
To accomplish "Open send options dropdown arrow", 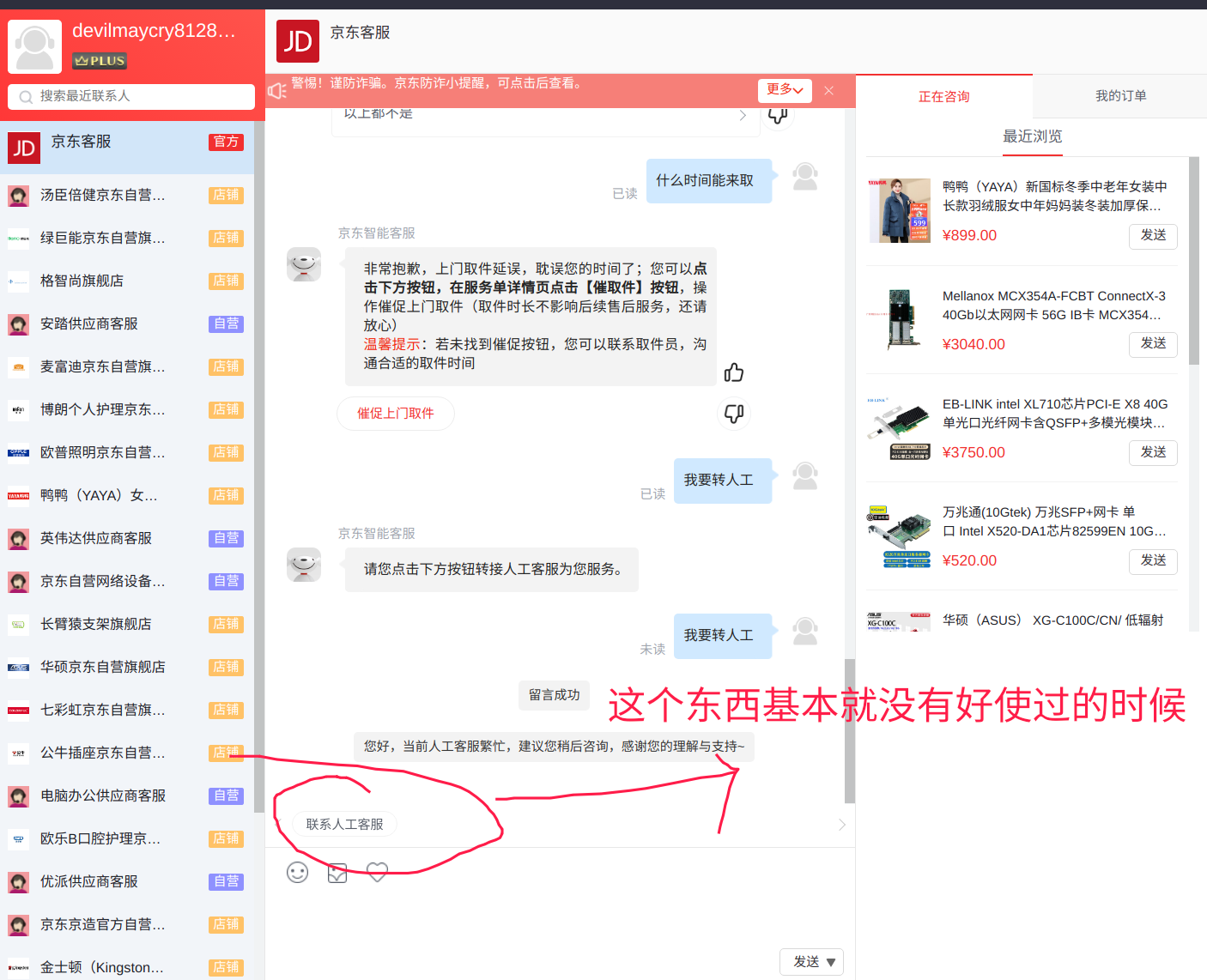I will 831,962.
